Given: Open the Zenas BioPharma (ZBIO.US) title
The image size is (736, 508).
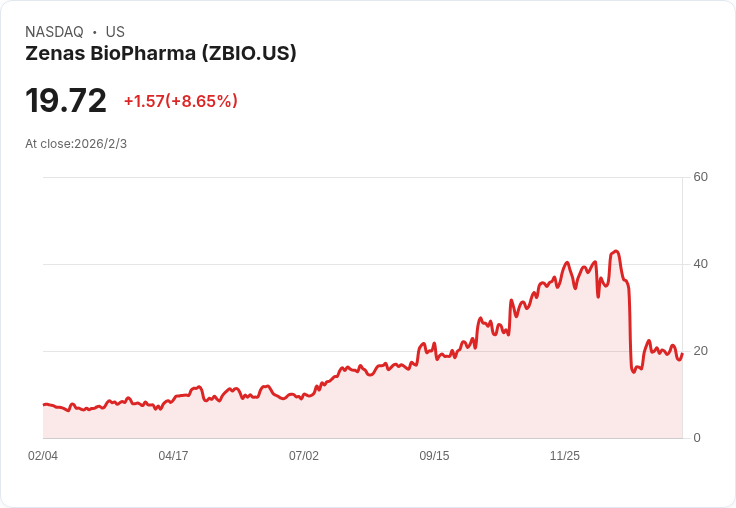Looking at the screenshot, I should [x=161, y=54].
